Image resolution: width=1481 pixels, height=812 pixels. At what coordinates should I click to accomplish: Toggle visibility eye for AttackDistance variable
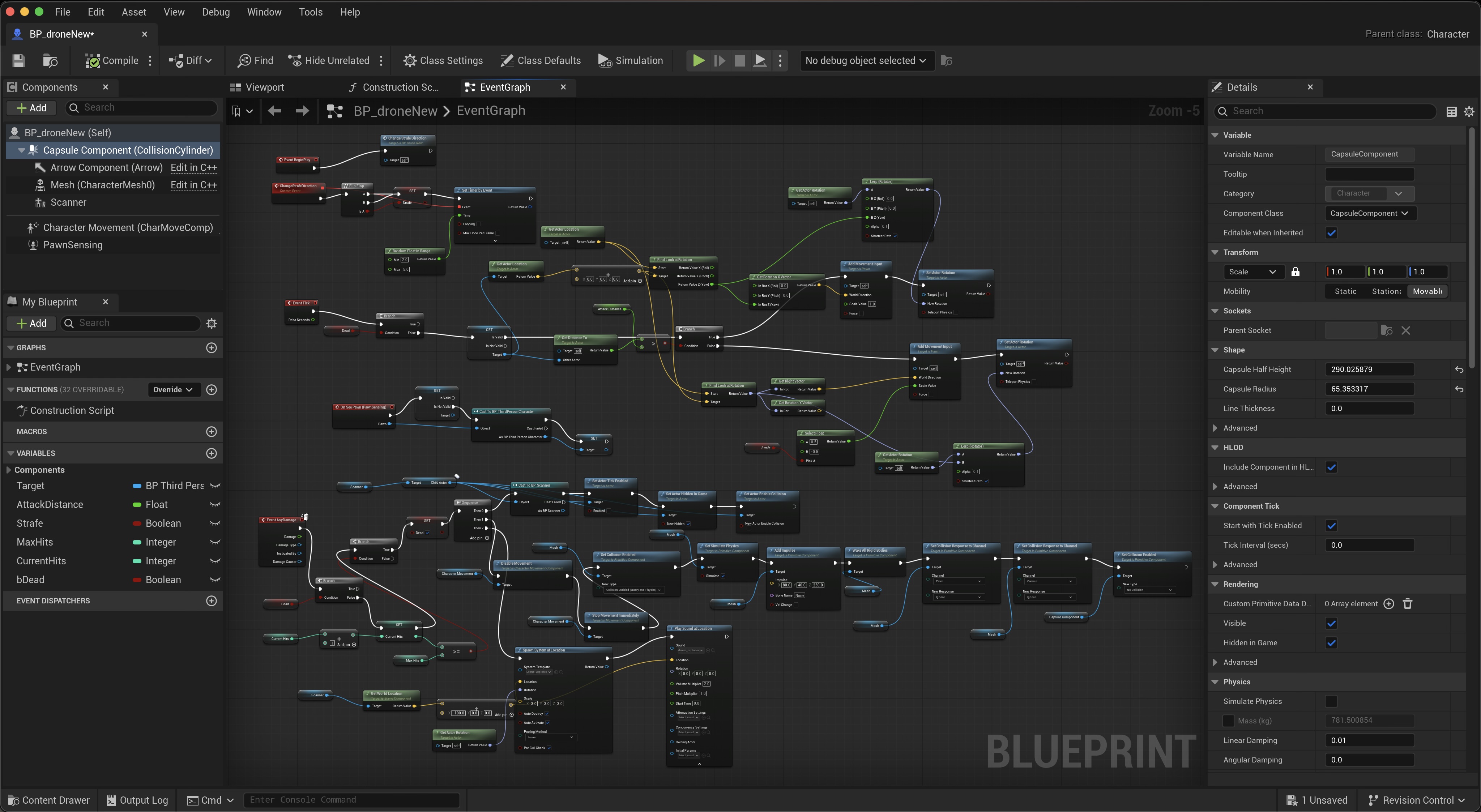[x=215, y=505]
